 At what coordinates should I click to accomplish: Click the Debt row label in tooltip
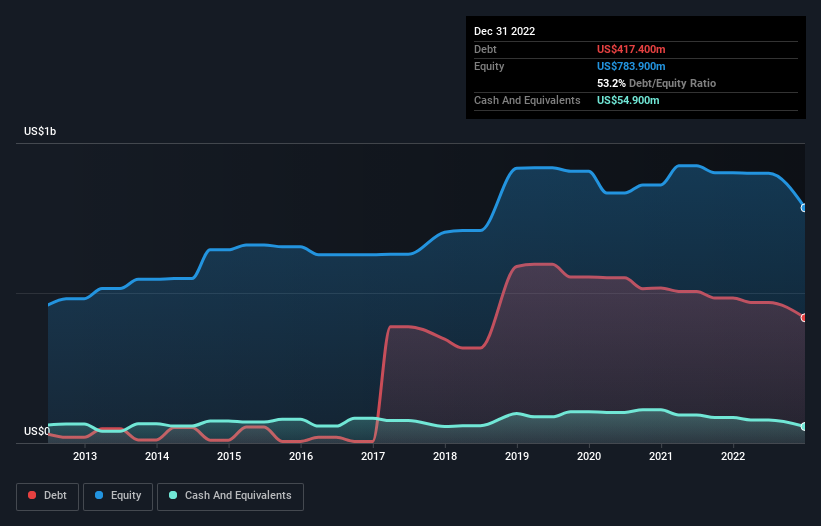[485, 49]
